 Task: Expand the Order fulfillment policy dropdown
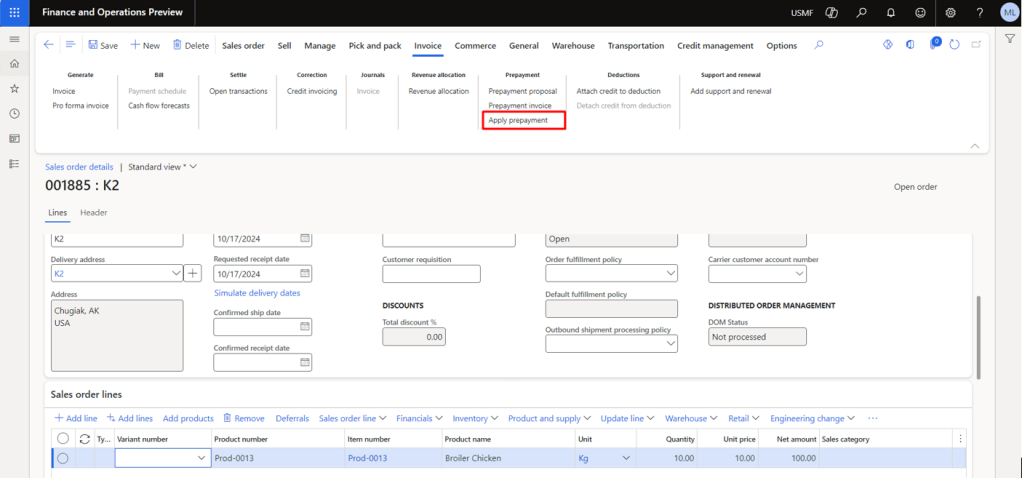point(671,274)
